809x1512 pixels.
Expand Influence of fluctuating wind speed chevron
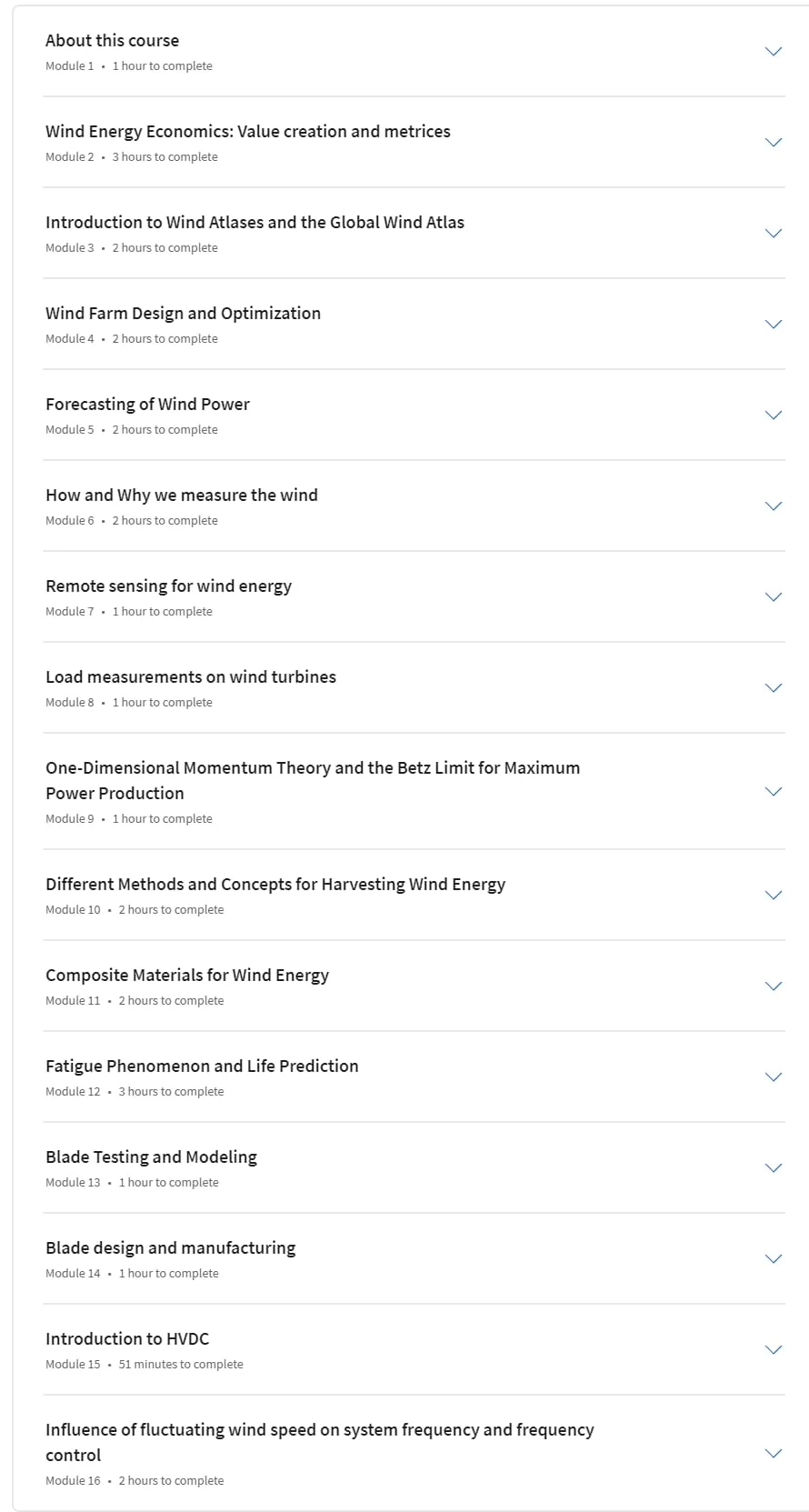point(774,1454)
